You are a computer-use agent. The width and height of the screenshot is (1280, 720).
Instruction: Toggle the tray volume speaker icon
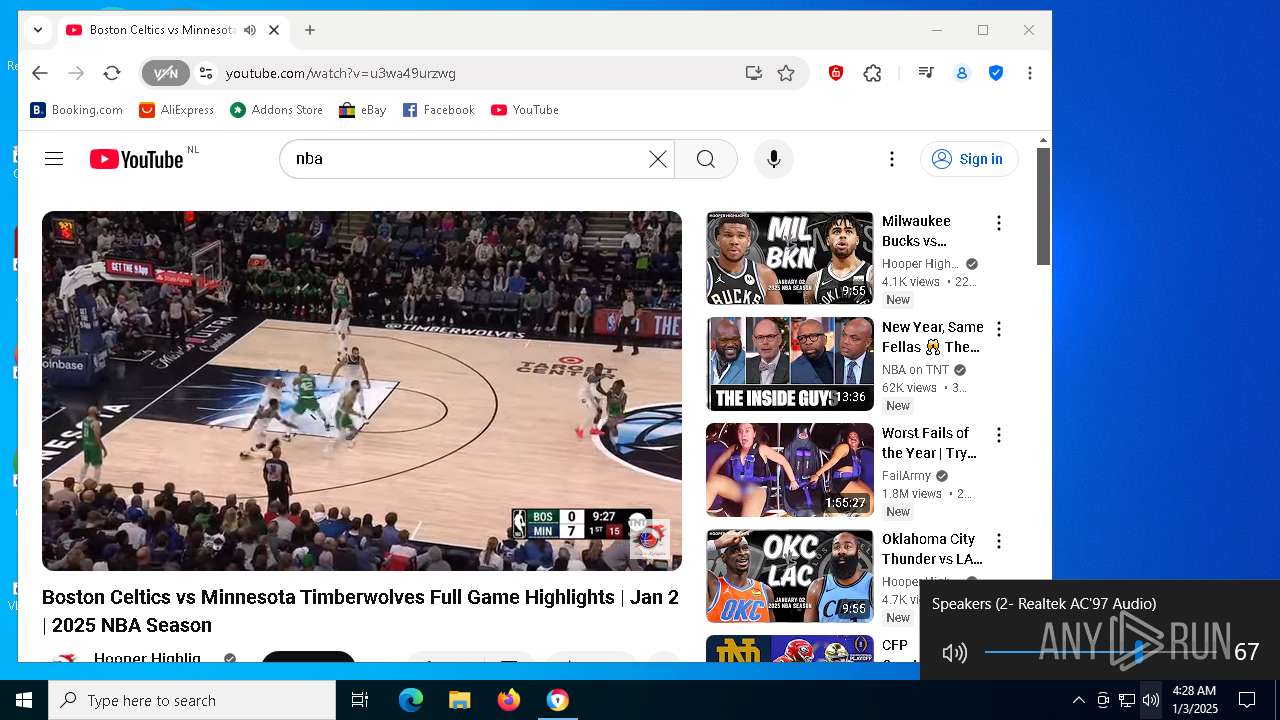point(1151,700)
